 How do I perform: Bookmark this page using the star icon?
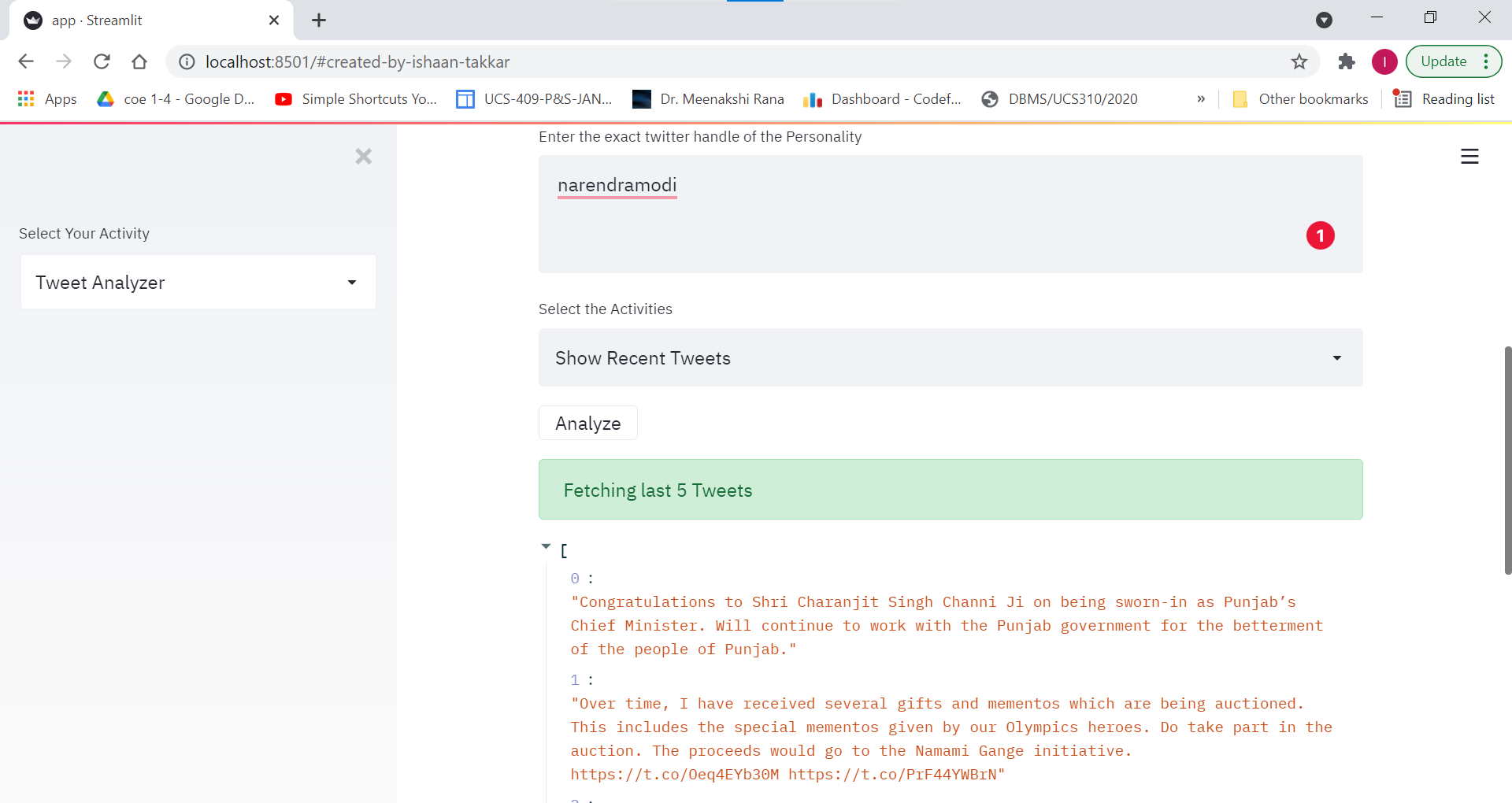click(x=1299, y=61)
